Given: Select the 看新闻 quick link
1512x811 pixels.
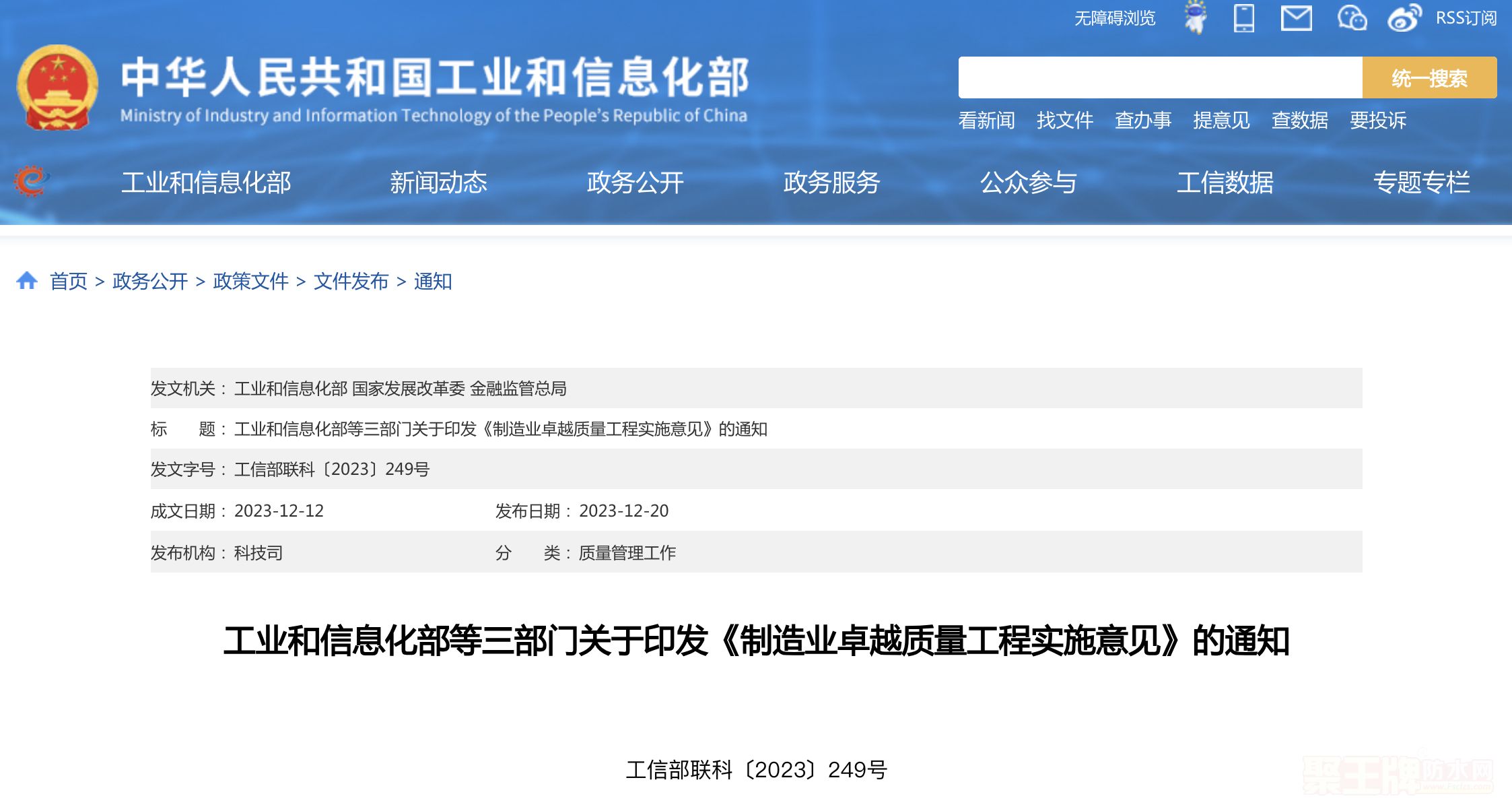Looking at the screenshot, I should point(986,121).
